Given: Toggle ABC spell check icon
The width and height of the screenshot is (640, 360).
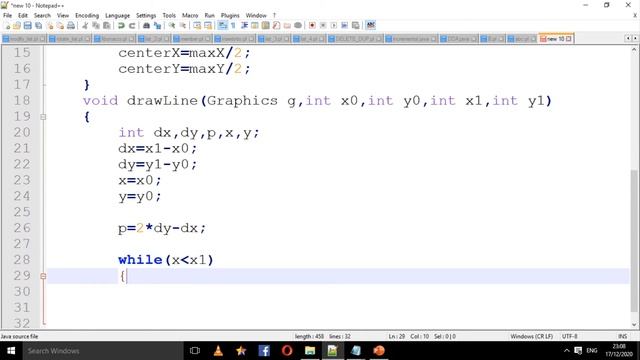Looking at the screenshot, I should click(x=370, y=26).
